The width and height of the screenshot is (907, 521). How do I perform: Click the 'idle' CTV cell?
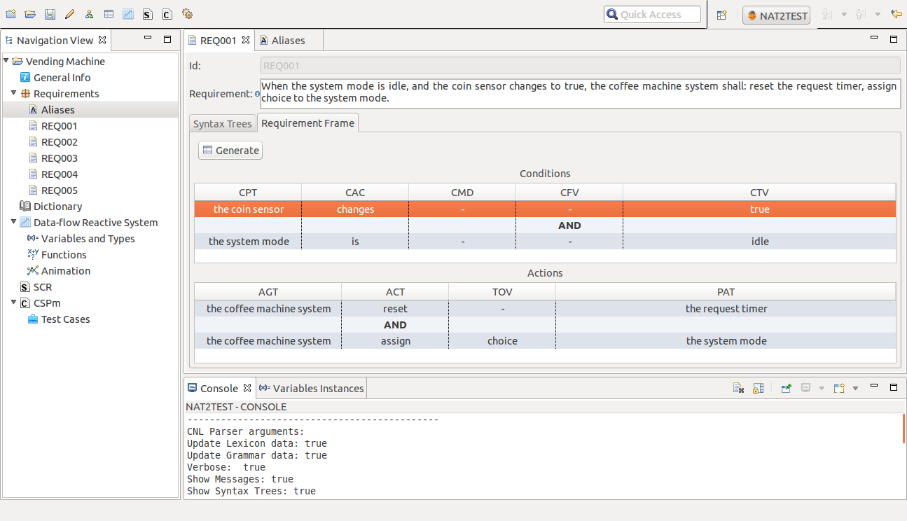[759, 242]
